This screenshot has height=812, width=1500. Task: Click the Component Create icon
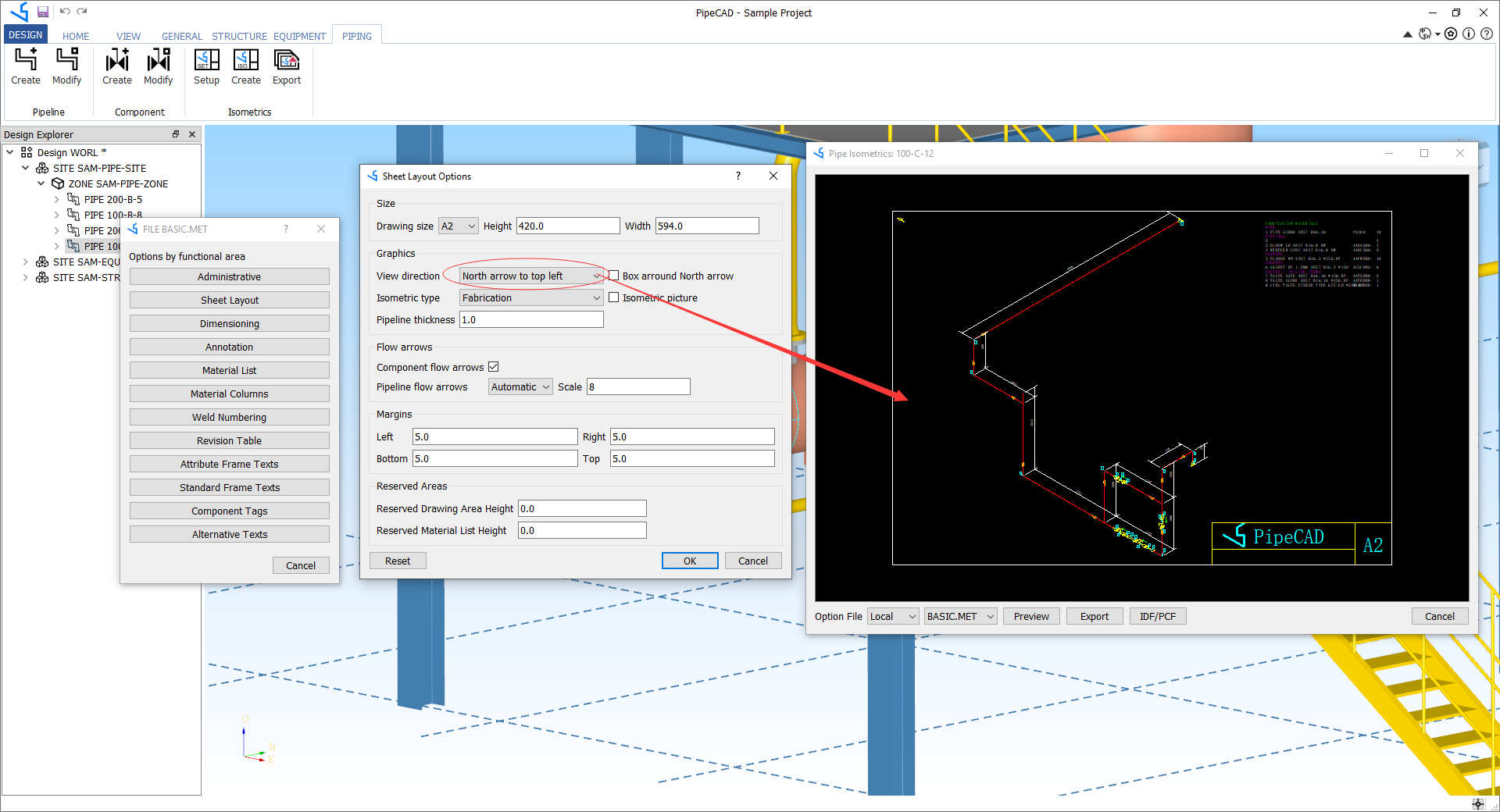117,59
